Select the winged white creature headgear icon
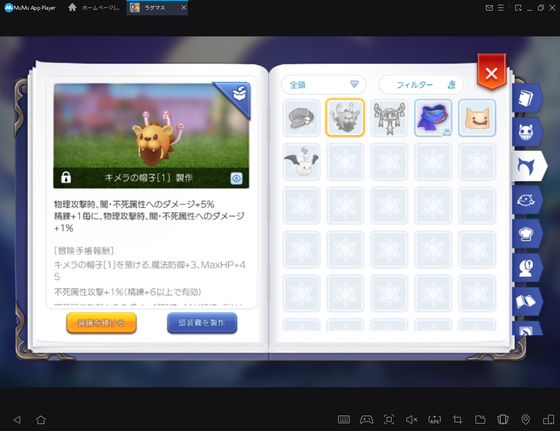Screen dimensions: 560x431 [301, 162]
